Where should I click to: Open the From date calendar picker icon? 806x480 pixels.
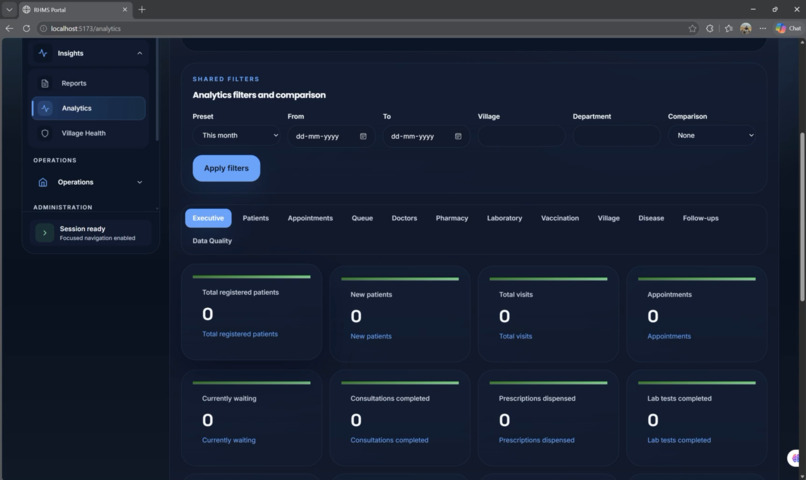363,136
